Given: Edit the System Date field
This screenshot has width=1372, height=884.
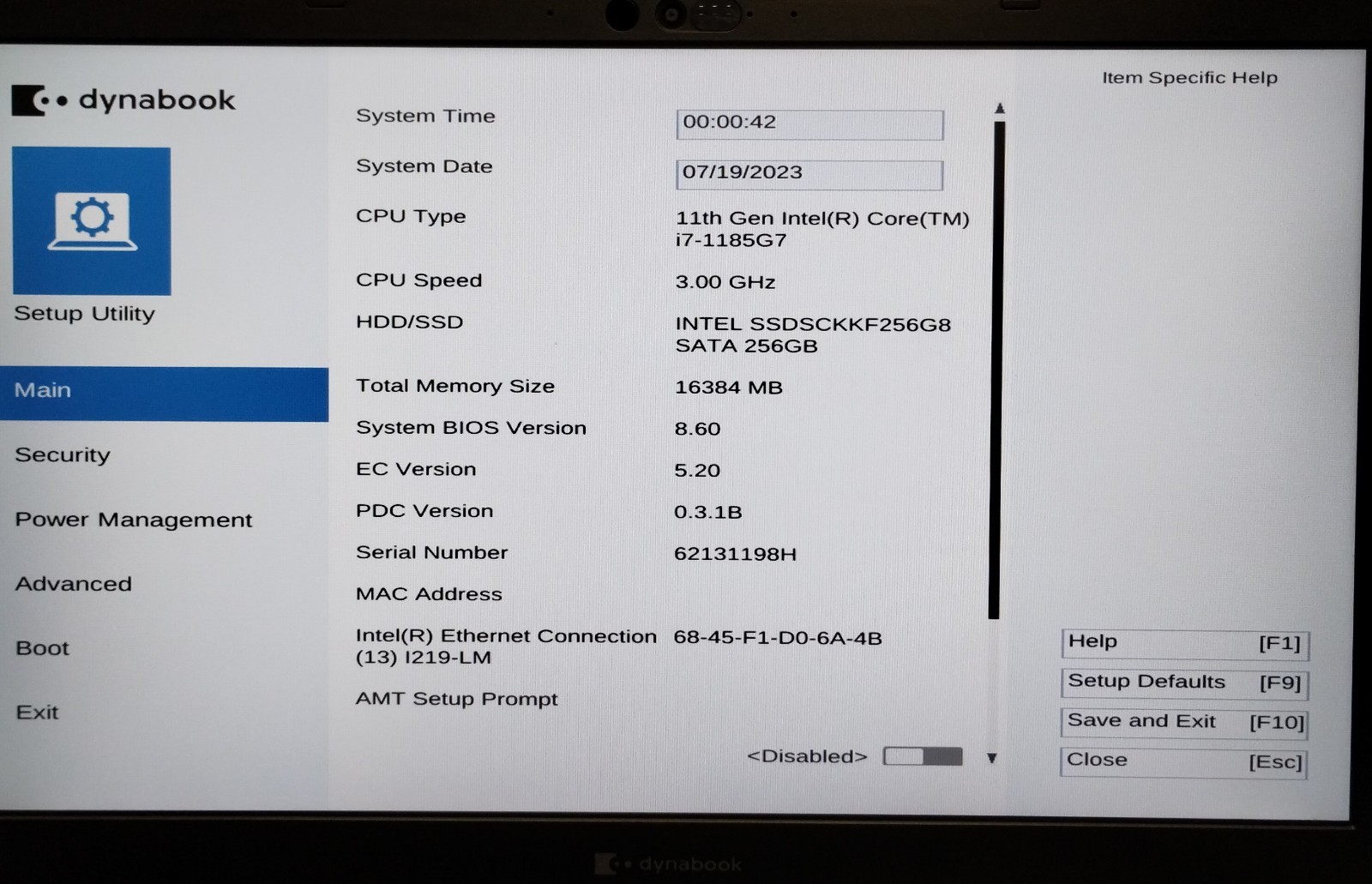Looking at the screenshot, I should click(x=809, y=174).
